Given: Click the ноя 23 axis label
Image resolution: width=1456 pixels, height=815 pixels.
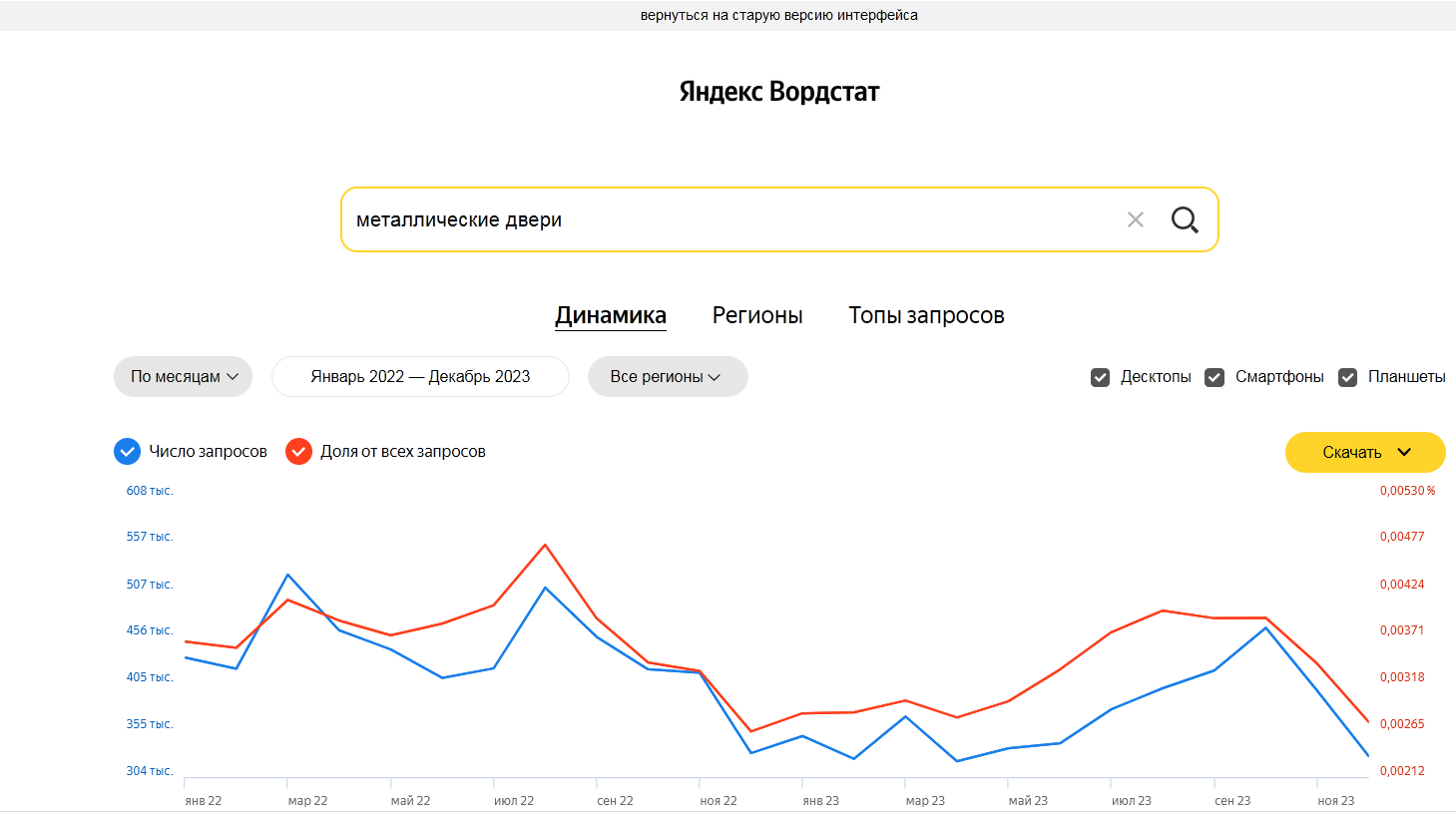Looking at the screenshot, I should (1336, 801).
